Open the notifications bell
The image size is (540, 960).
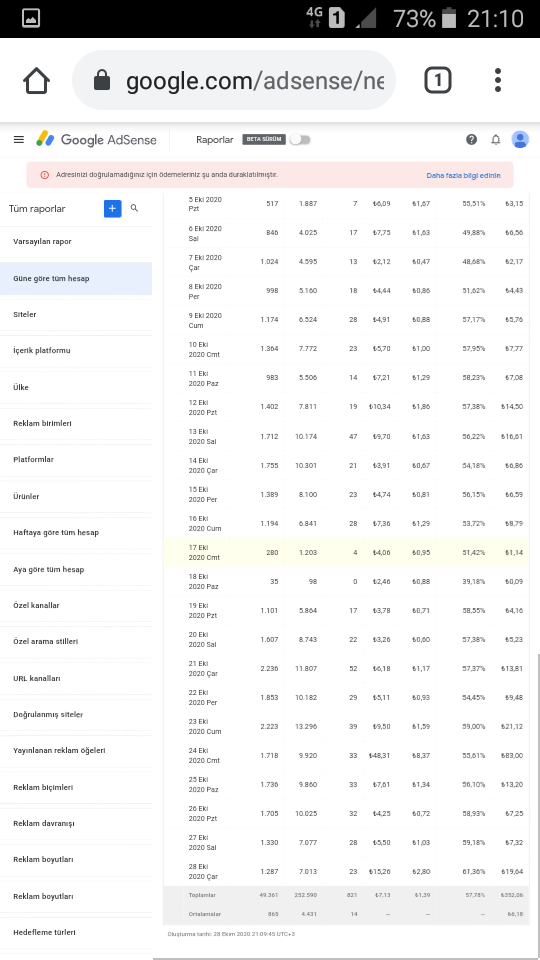click(x=496, y=140)
